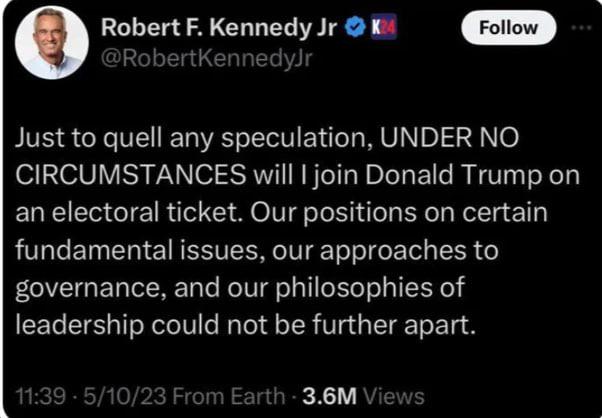The image size is (602, 418).
Task: Open the 3.6M Views count
Action: coord(332,396)
